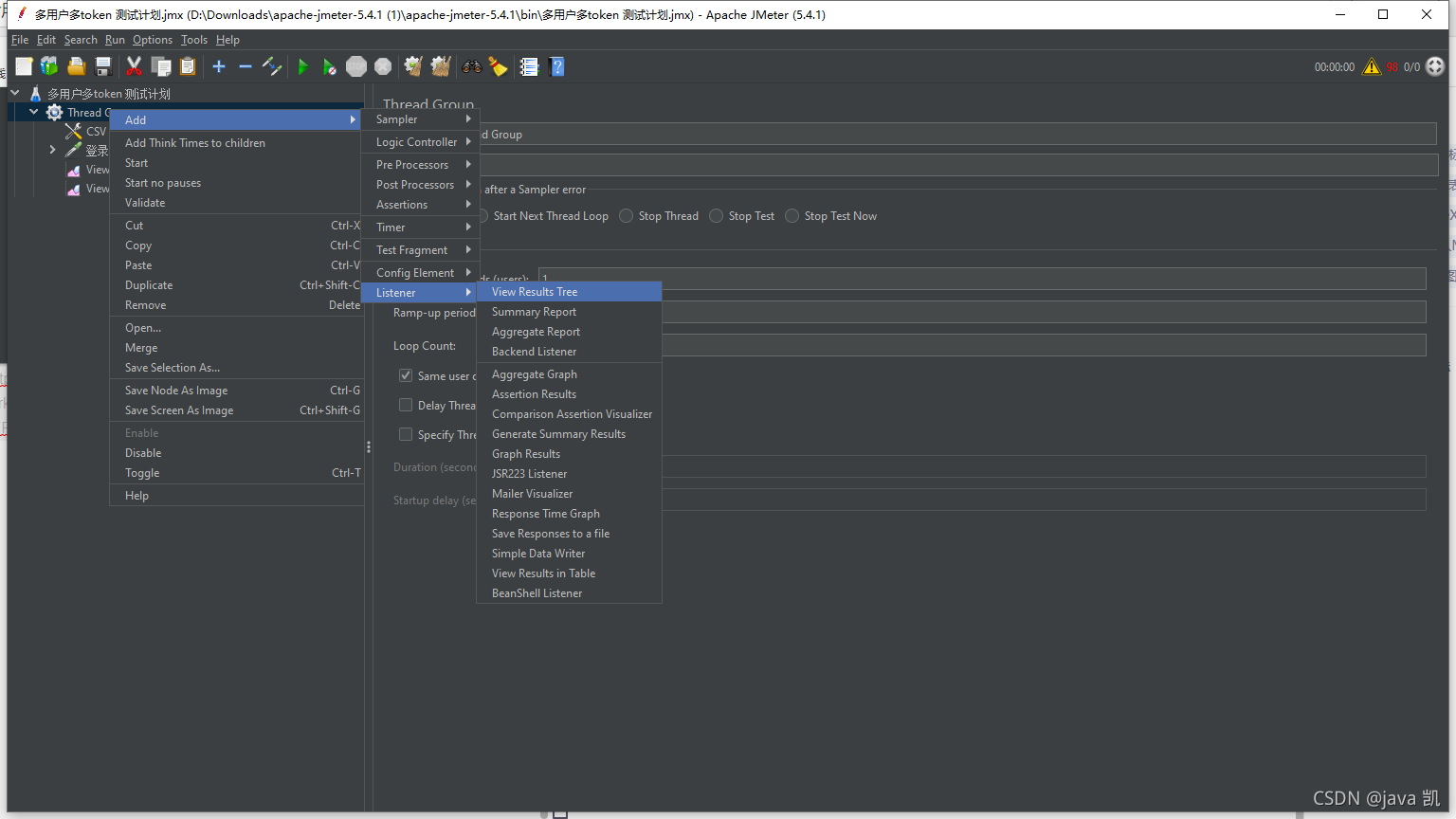
Task: Expand the 登录 sampler node
Action: tap(53, 150)
